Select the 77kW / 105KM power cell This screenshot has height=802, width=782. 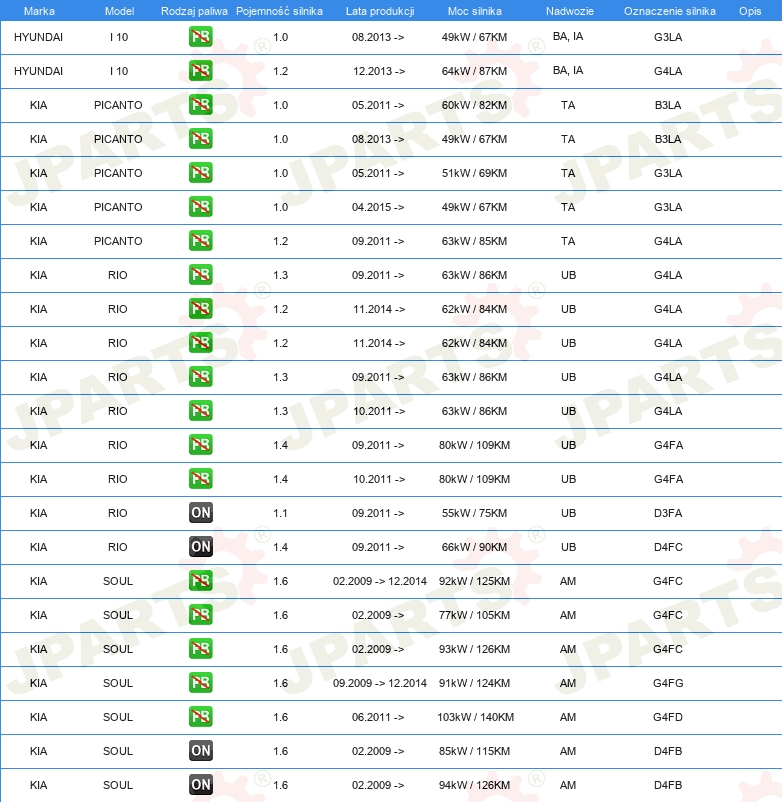tap(475, 615)
